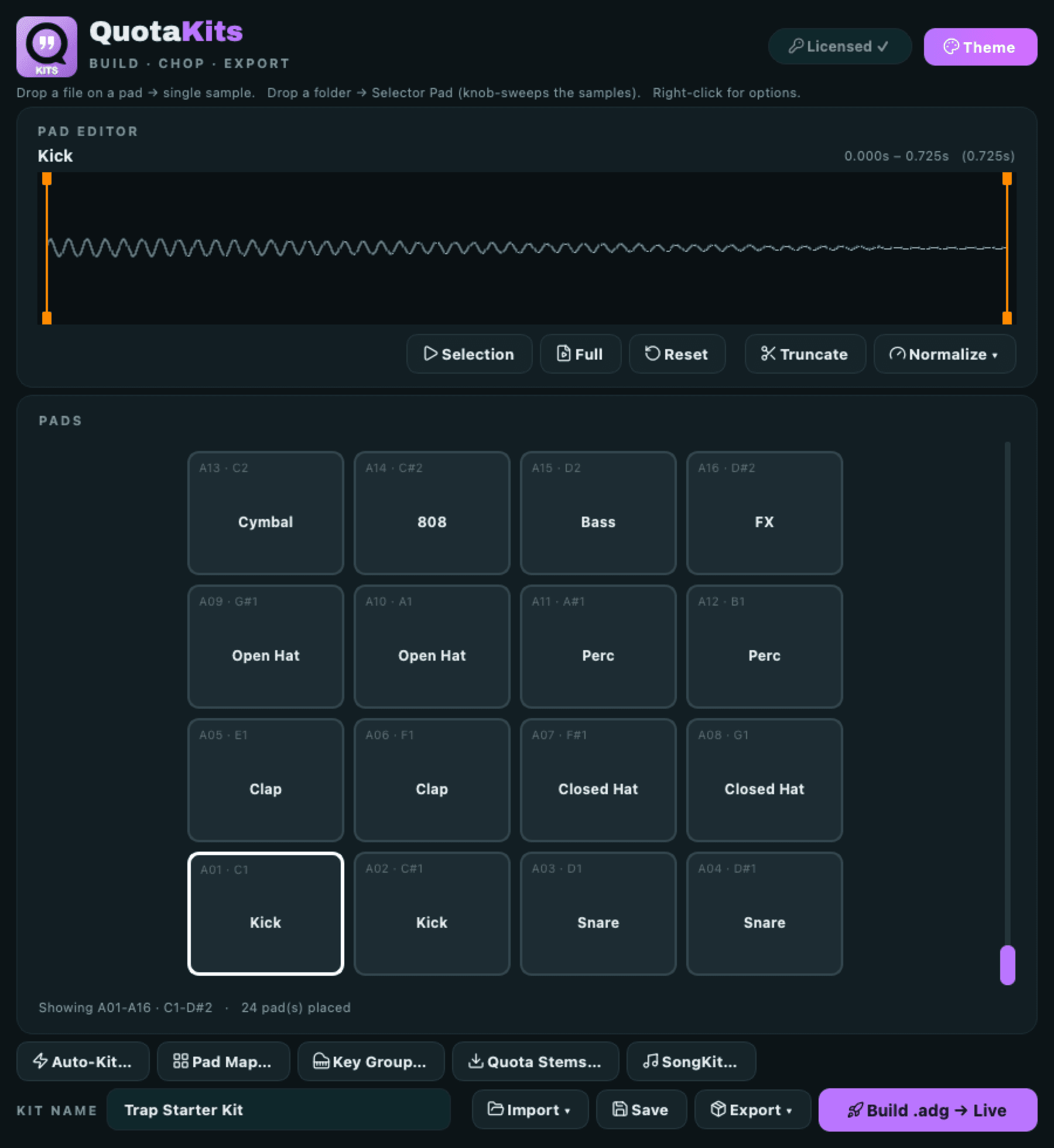The image size is (1054, 1148).
Task: Click the floppy disk icon on Save
Action: point(620,1109)
